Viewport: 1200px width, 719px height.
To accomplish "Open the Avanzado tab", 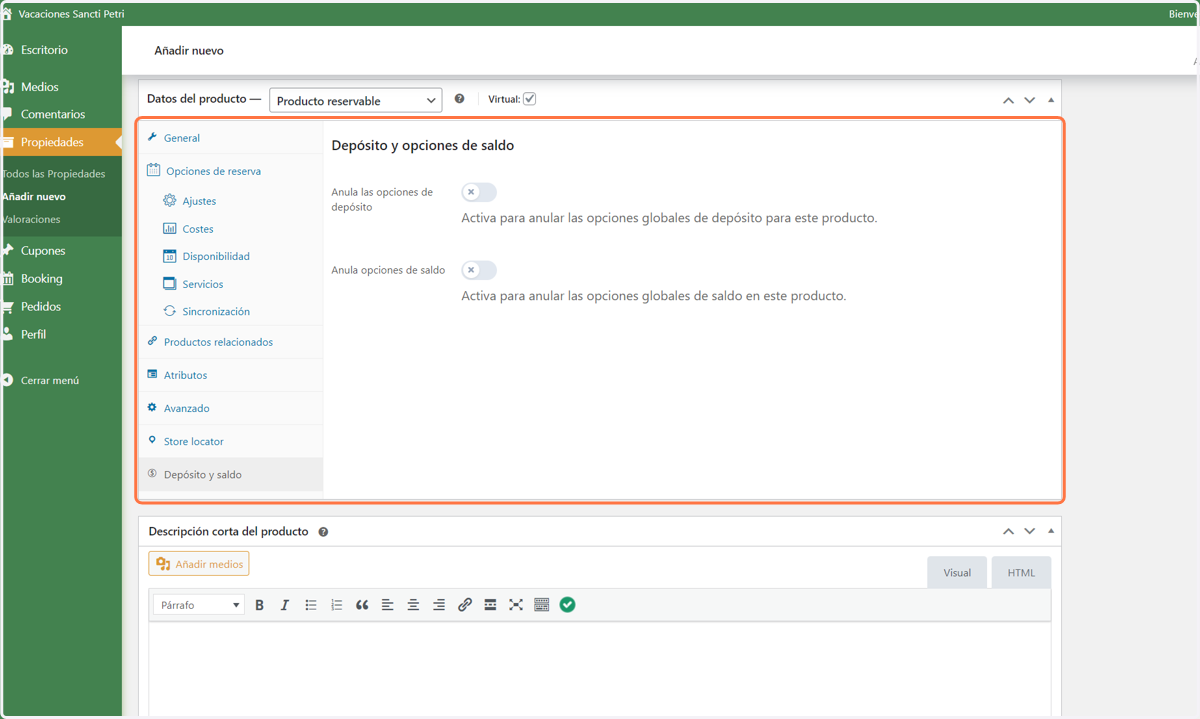I will 230,408.
